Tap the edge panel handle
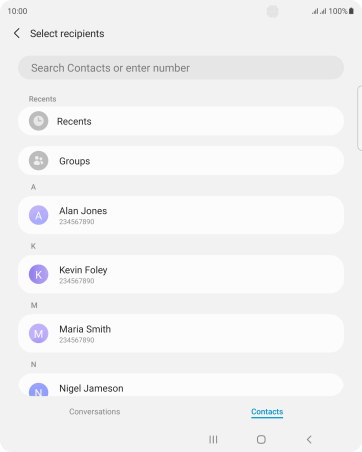This screenshot has height=452, width=362. pyautogui.click(x=360, y=118)
